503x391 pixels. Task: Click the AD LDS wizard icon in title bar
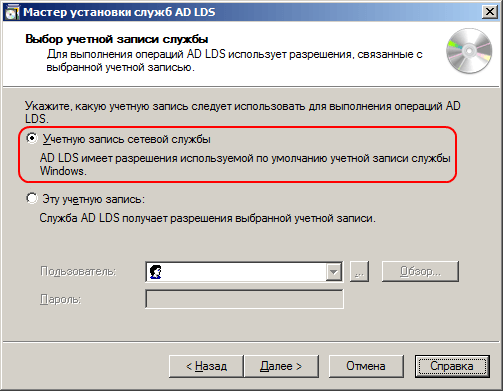coord(12,12)
